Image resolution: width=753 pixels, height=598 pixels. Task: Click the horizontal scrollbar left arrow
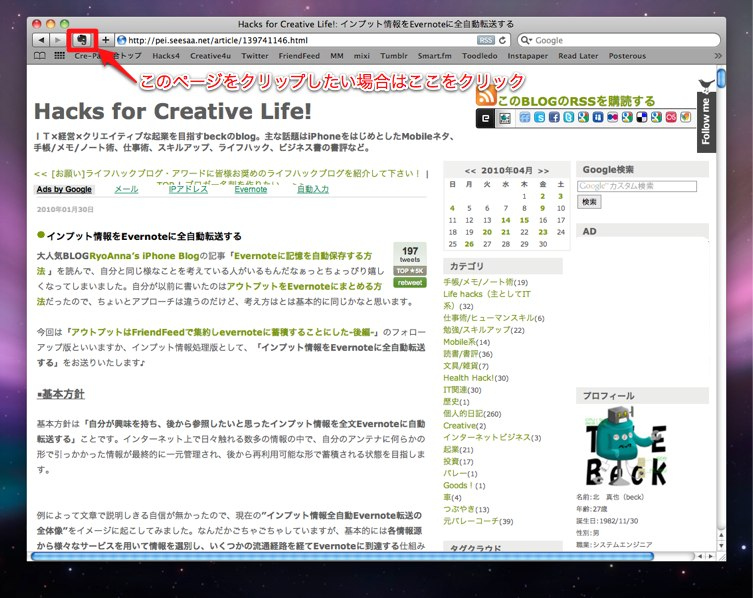point(700,556)
